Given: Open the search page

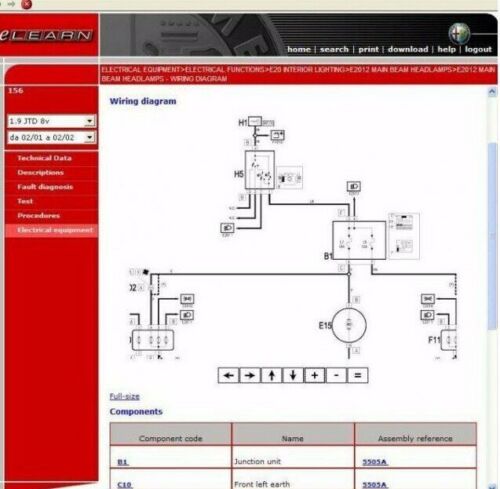Looking at the screenshot, I should 334,49.
